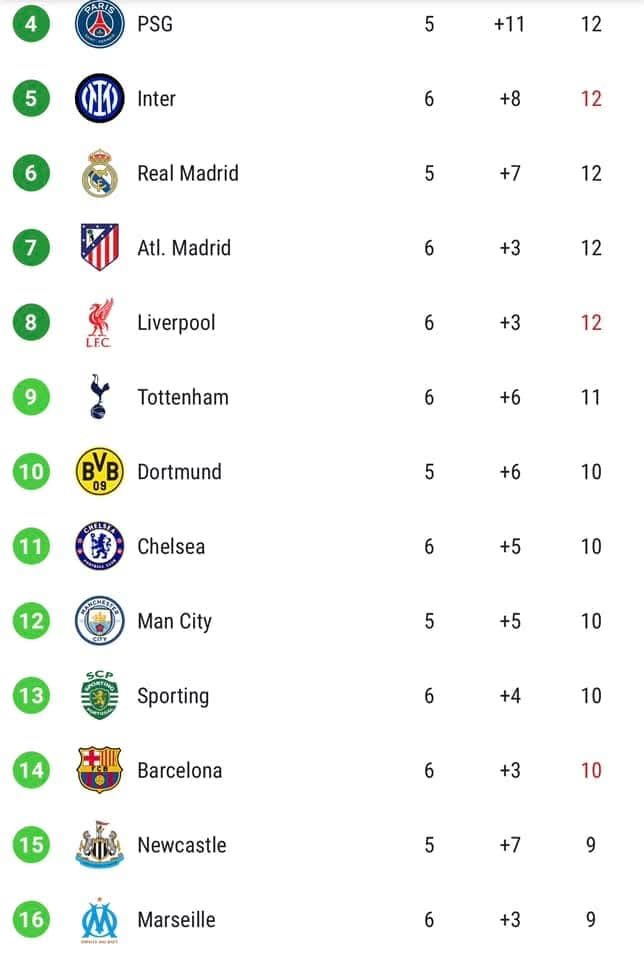Click Inter's red 12 points value
This screenshot has height=960, width=644.
point(591,98)
